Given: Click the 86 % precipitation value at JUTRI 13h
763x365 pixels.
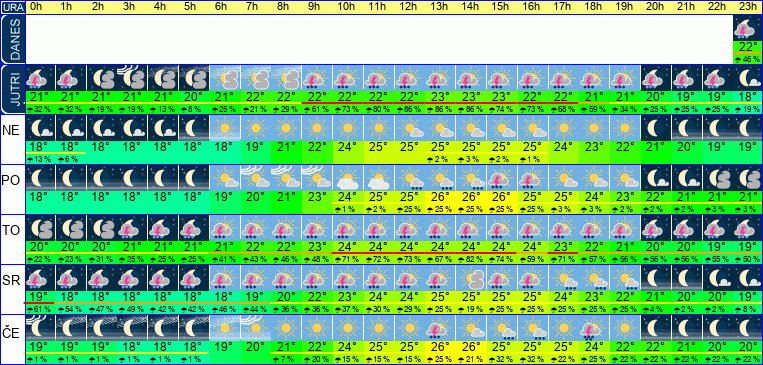Looking at the screenshot, I should (440, 110).
